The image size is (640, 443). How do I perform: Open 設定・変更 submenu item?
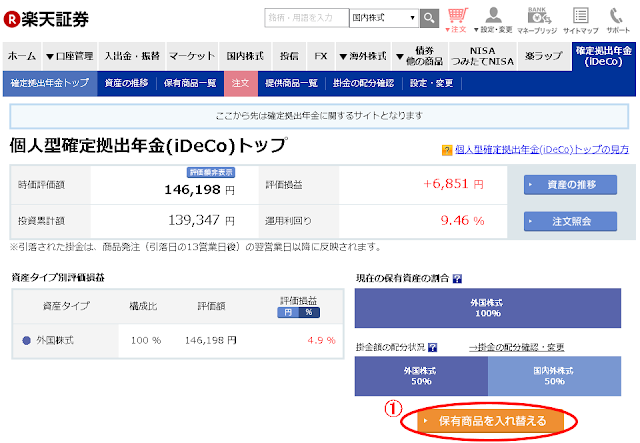click(x=431, y=83)
